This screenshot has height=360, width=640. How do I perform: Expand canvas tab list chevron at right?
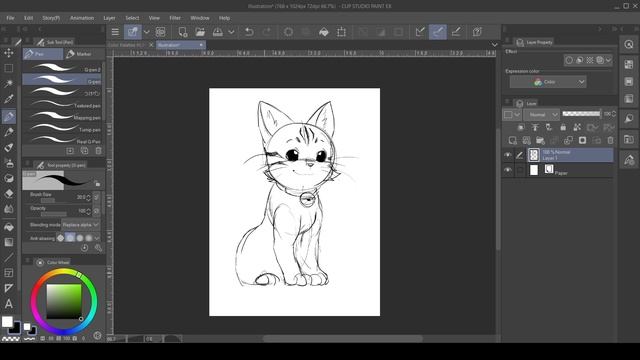[494, 45]
